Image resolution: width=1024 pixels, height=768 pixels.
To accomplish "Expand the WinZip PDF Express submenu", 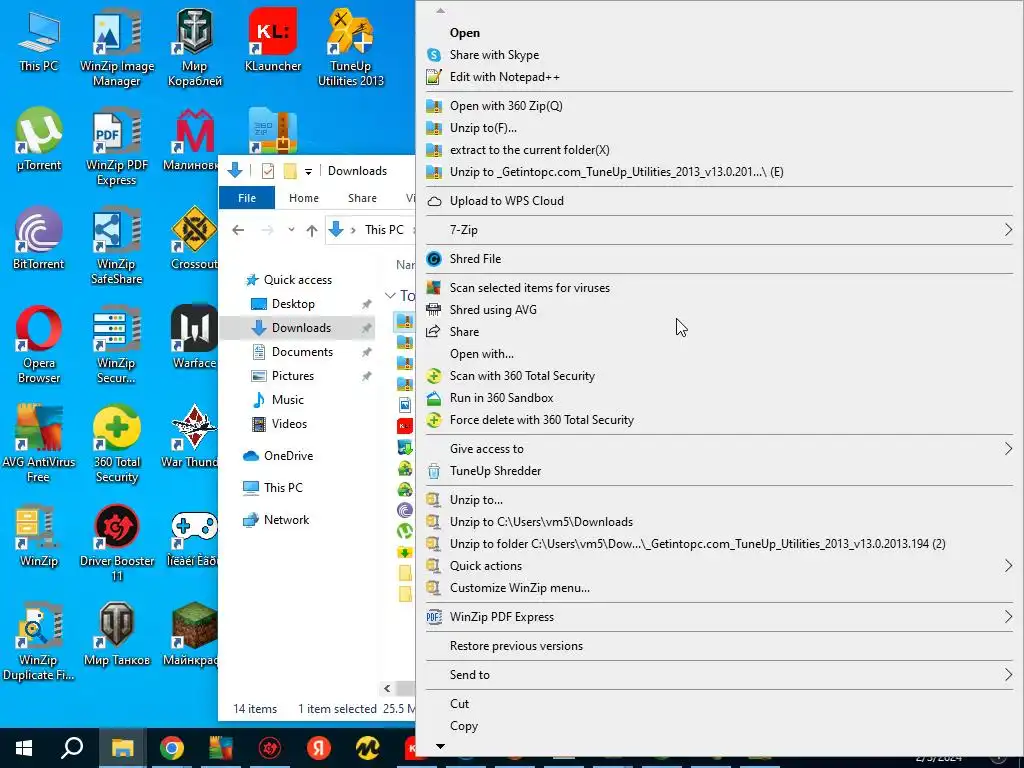I will (x=719, y=616).
